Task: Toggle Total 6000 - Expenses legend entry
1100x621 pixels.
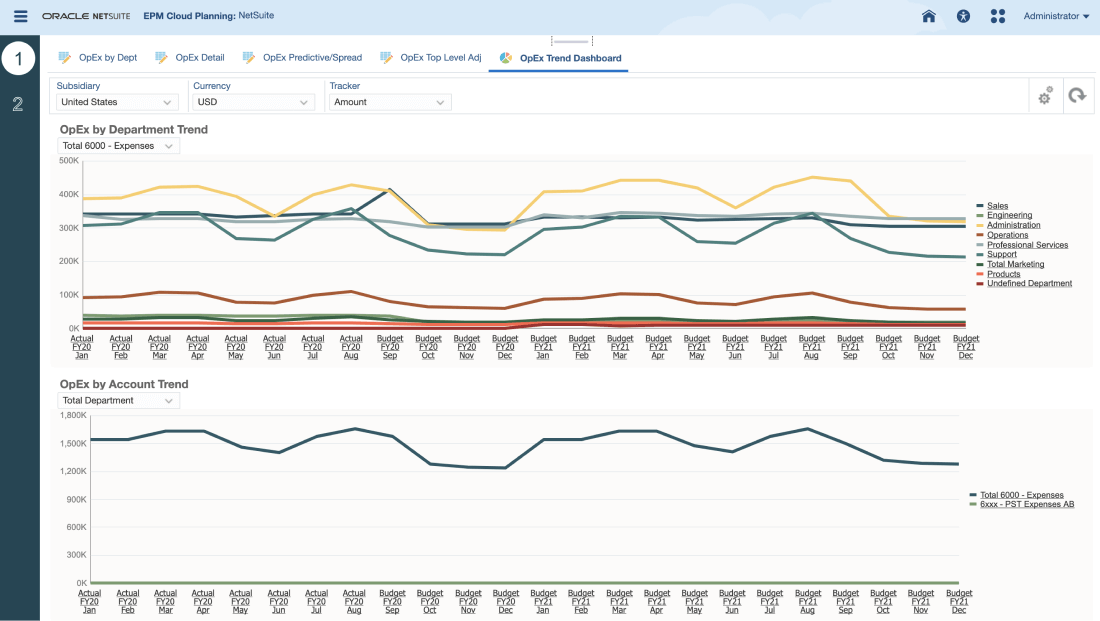Action: (1021, 495)
